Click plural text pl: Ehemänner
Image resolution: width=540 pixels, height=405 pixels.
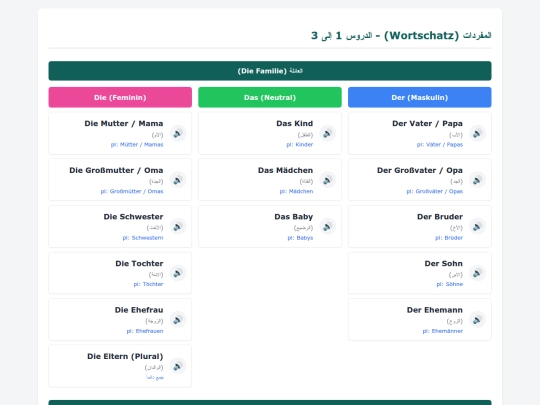coord(443,331)
